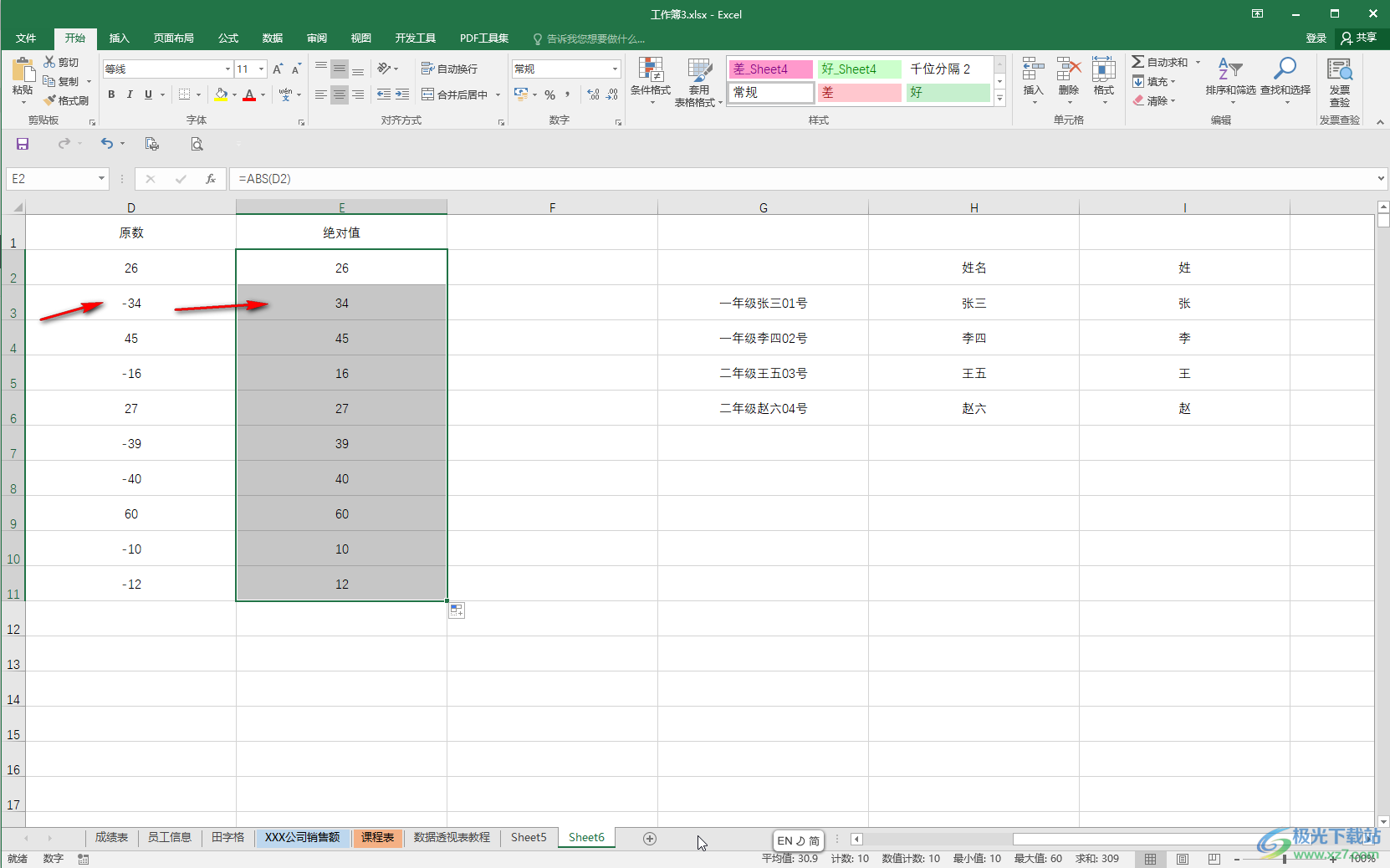Open fill color dropdown arrow
Viewport: 1390px width, 868px height.
click(234, 94)
